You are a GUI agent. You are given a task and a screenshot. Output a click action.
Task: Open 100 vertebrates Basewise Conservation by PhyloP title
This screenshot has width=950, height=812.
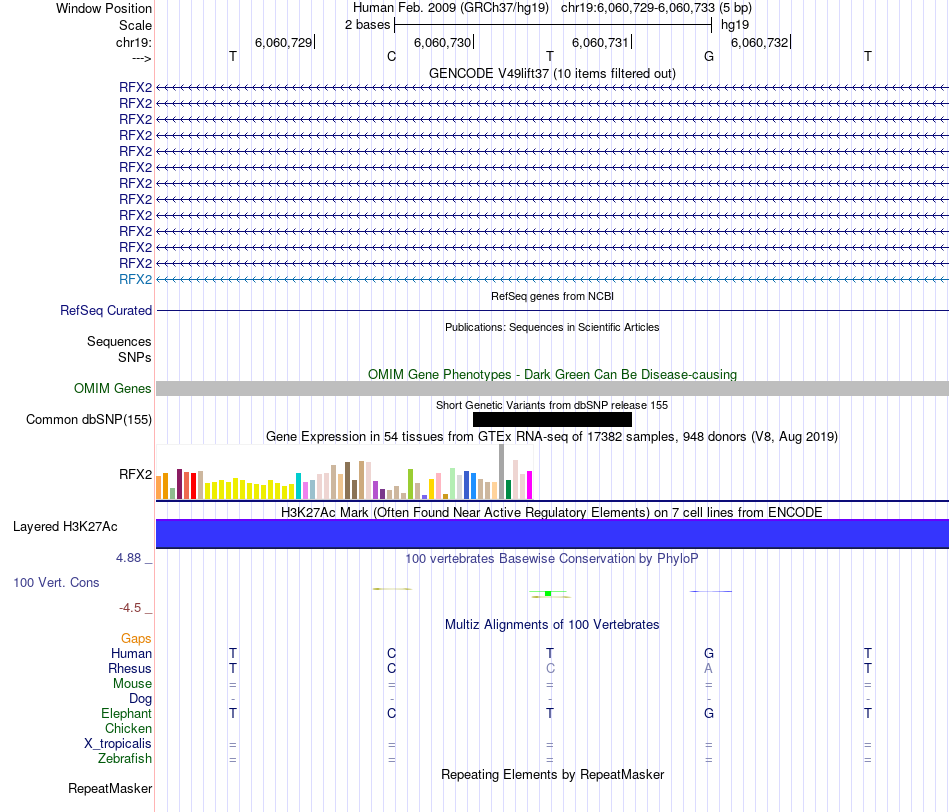coord(552,559)
